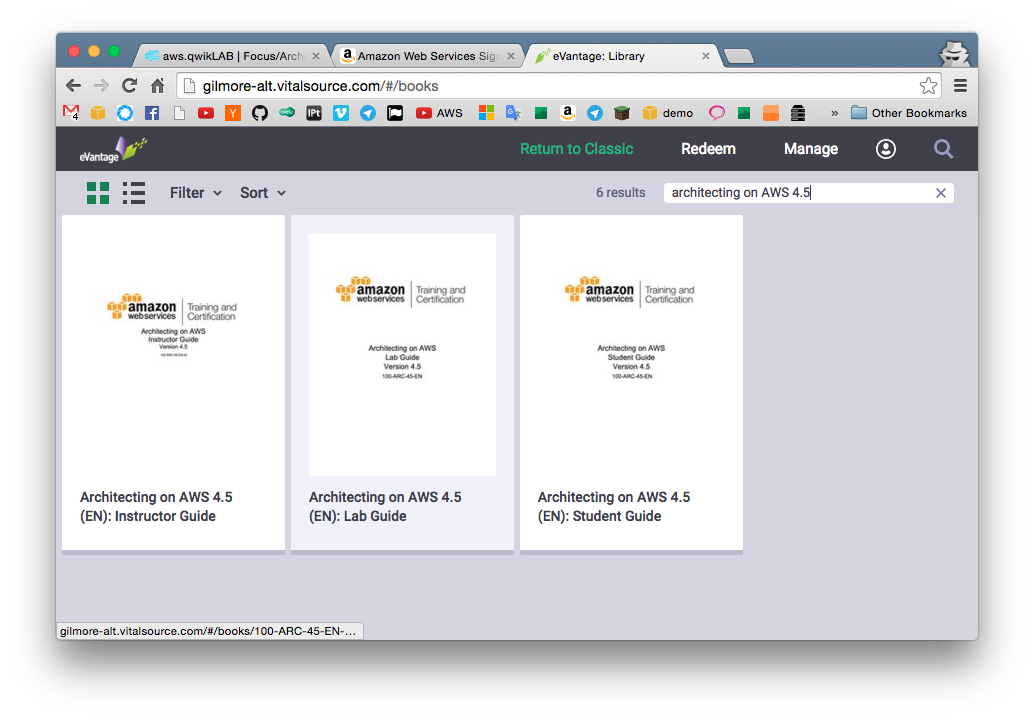Open the user account profile icon

[x=886, y=149]
